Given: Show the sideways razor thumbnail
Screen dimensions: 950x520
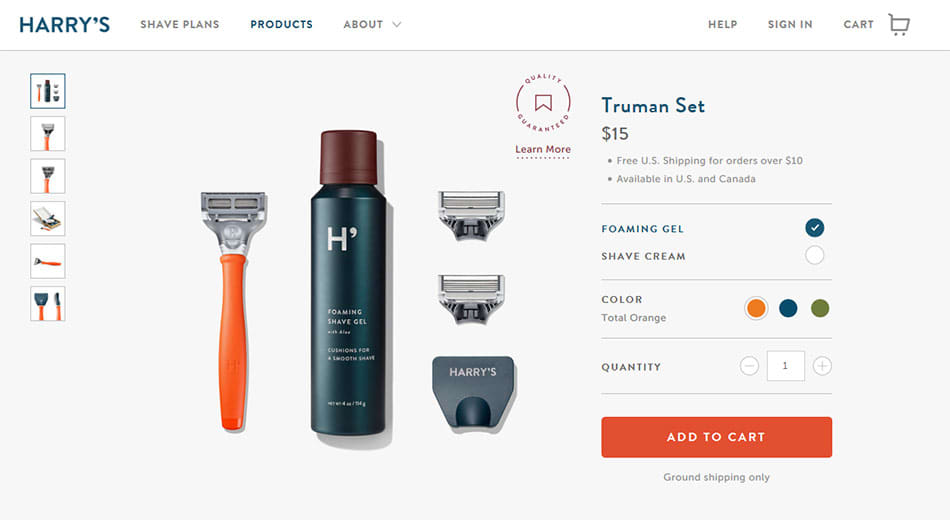Looking at the screenshot, I should 48,261.
